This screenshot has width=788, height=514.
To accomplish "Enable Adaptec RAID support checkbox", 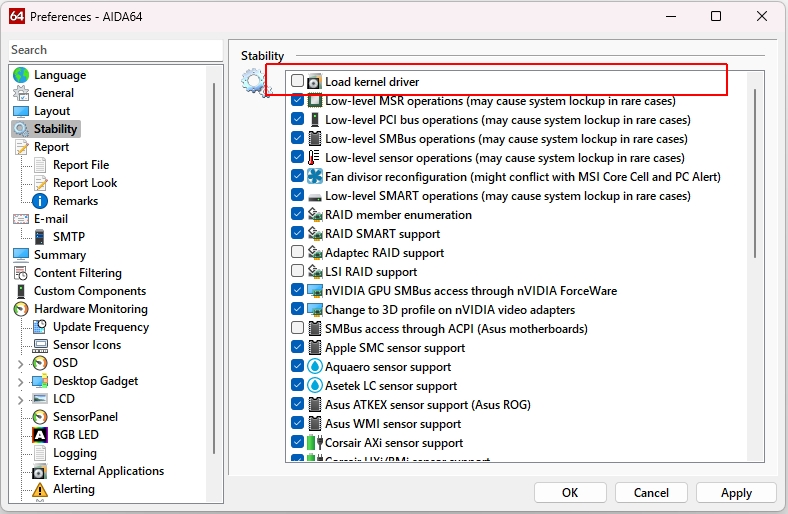I will (298, 252).
